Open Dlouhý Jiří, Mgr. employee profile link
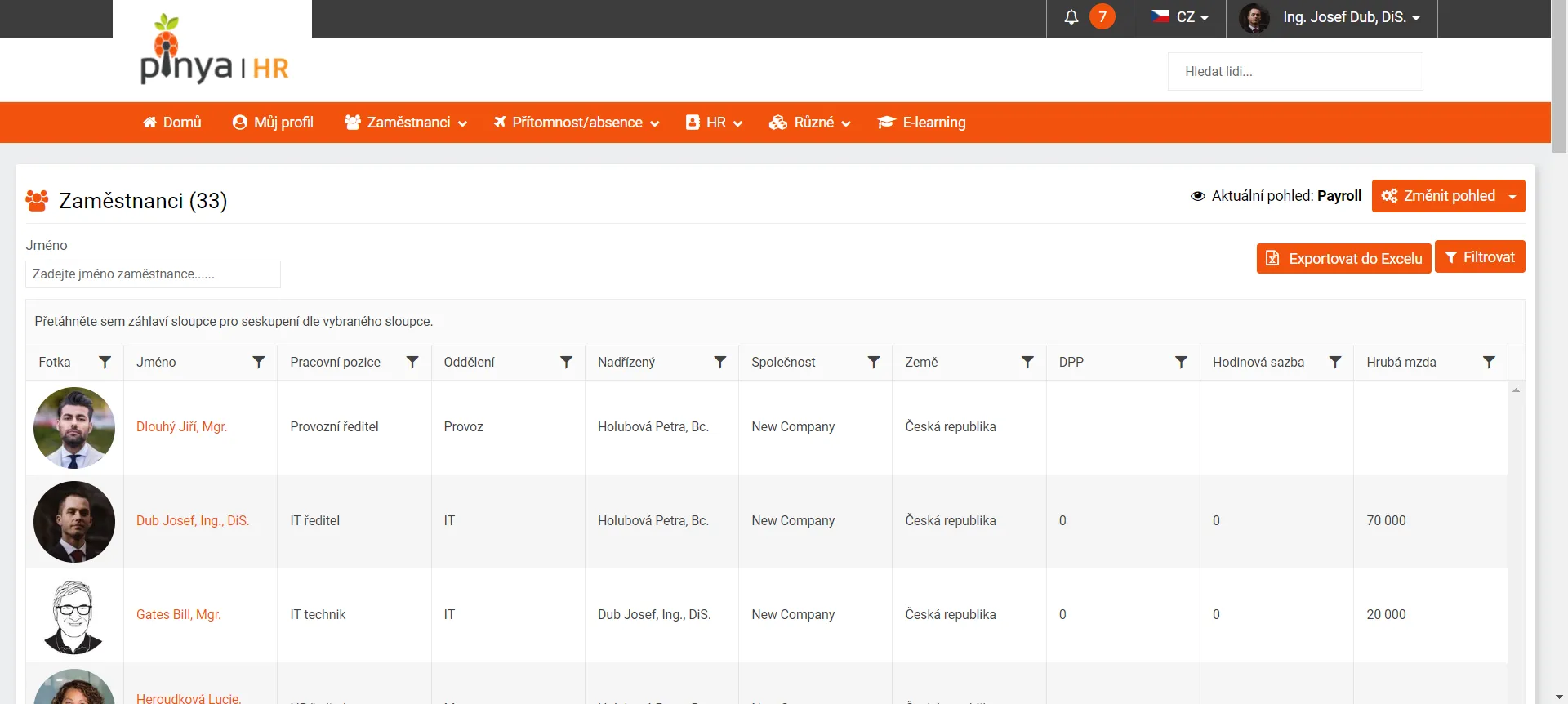1568x704 pixels. (181, 427)
